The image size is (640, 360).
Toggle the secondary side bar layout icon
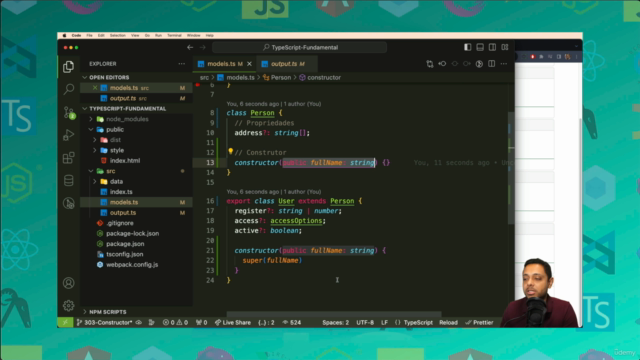pyautogui.click(x=493, y=47)
